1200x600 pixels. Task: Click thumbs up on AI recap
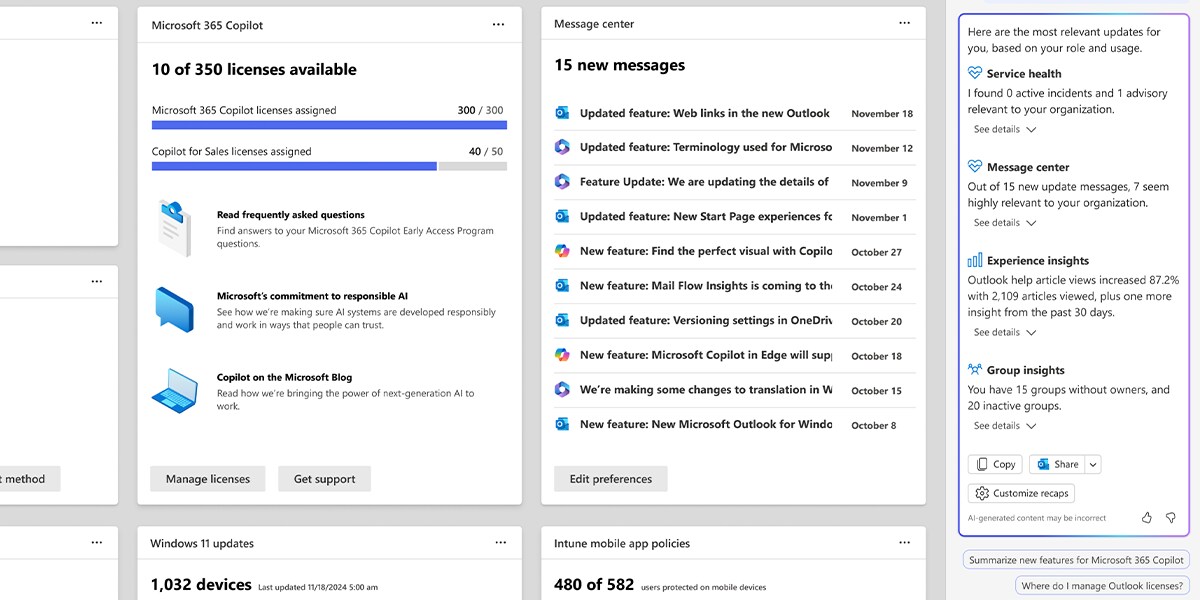coord(1147,518)
